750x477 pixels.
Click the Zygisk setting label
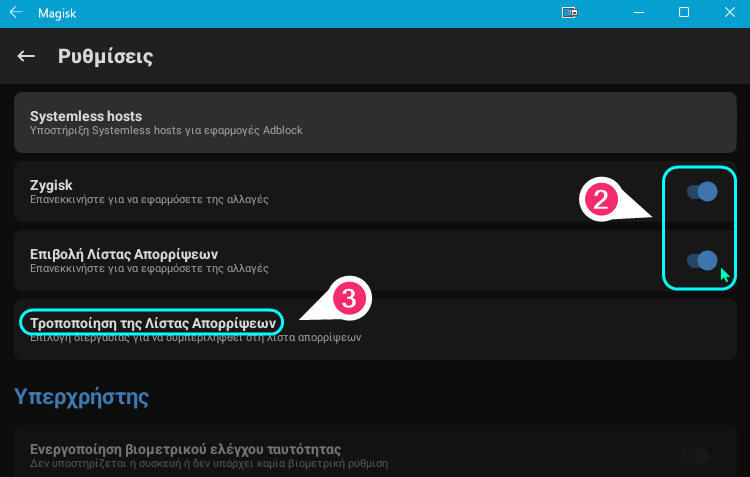51,185
